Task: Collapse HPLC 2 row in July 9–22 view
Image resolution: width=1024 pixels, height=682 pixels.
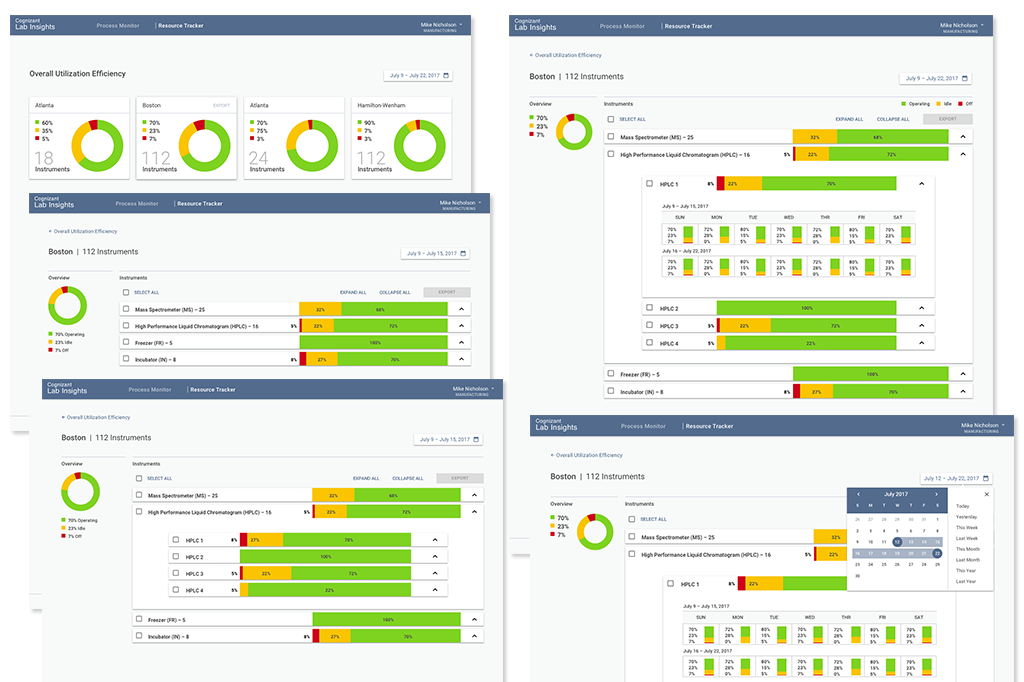Action: (921, 308)
